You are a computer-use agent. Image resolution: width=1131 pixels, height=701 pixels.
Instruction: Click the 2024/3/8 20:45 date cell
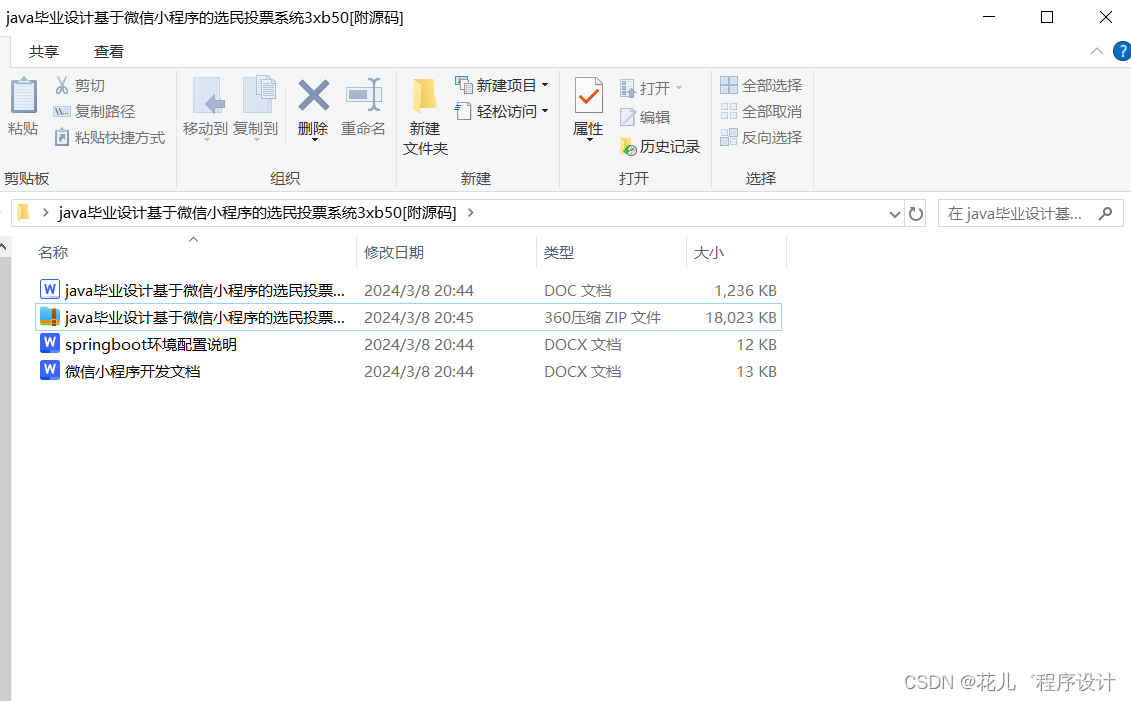(x=419, y=317)
